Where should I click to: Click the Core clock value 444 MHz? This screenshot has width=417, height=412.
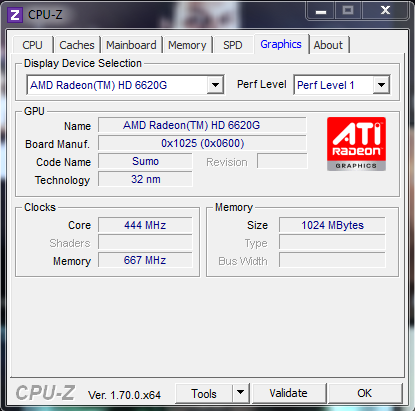point(145,225)
